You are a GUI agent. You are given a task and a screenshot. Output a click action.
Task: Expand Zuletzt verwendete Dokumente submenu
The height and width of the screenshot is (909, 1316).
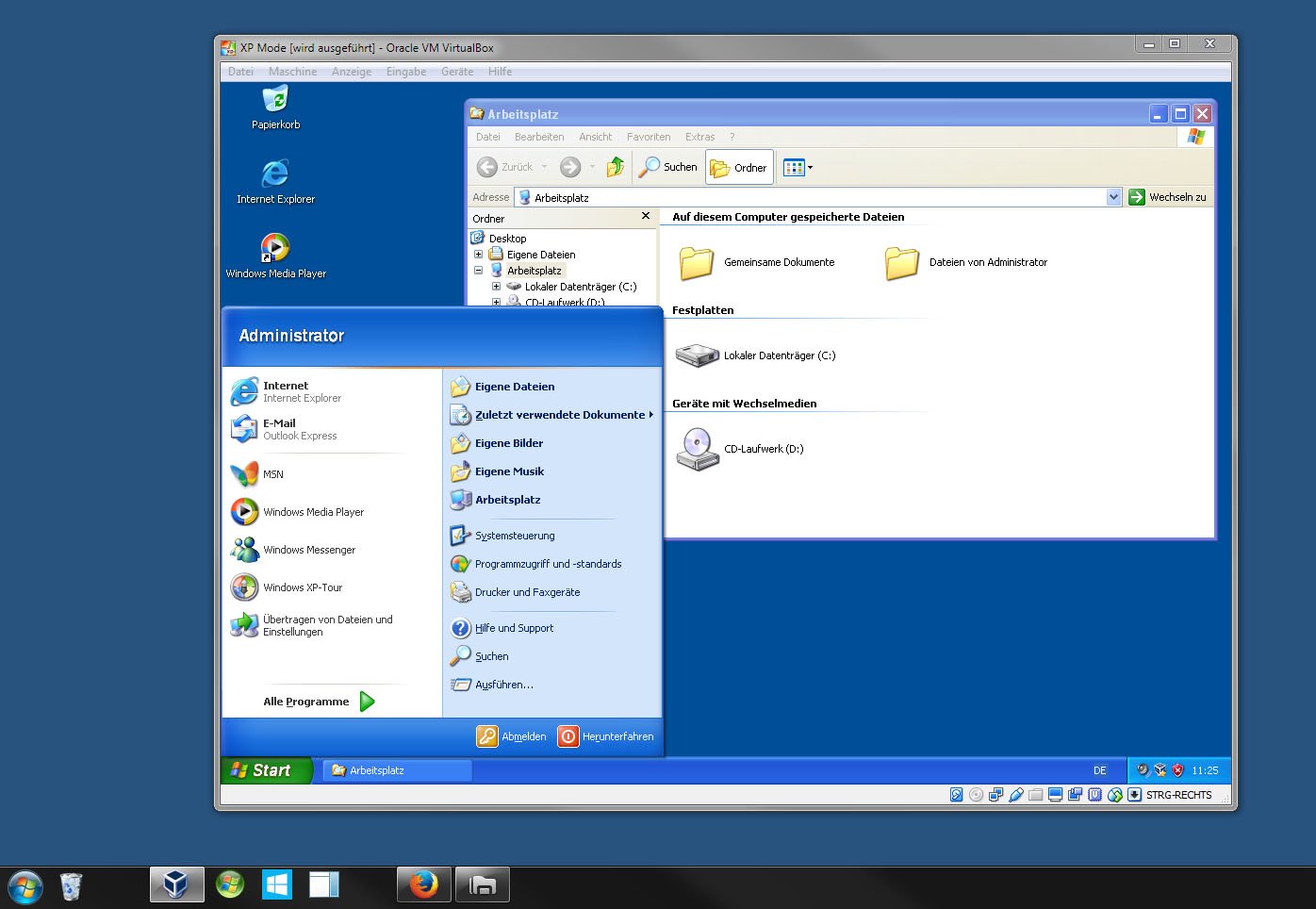[551, 415]
